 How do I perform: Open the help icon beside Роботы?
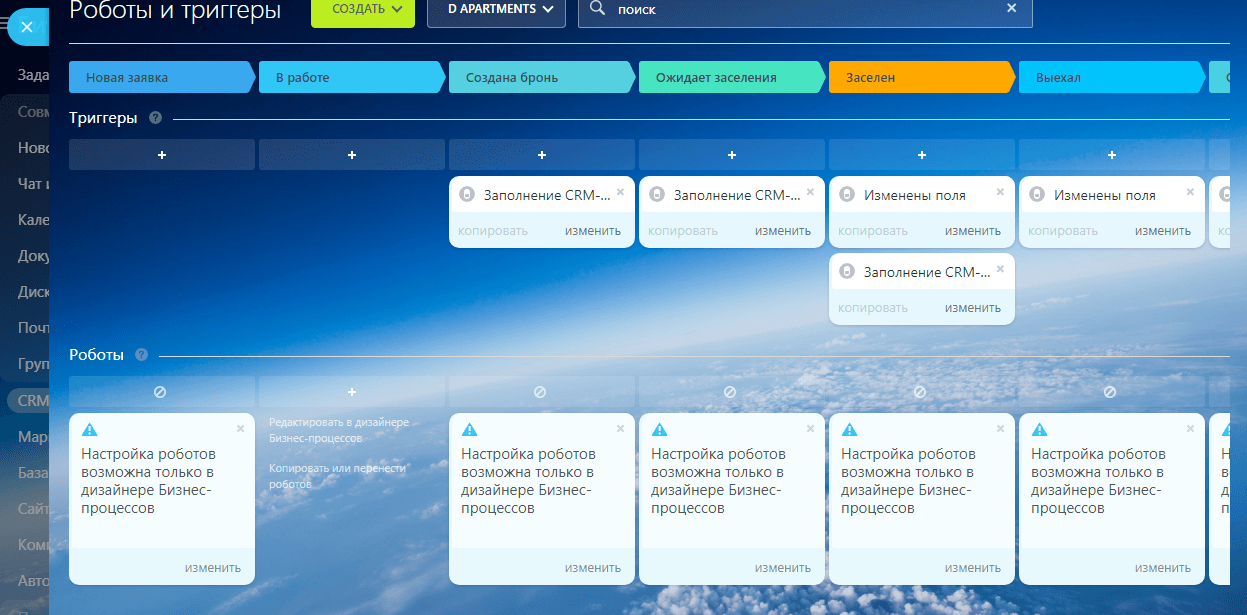point(141,355)
